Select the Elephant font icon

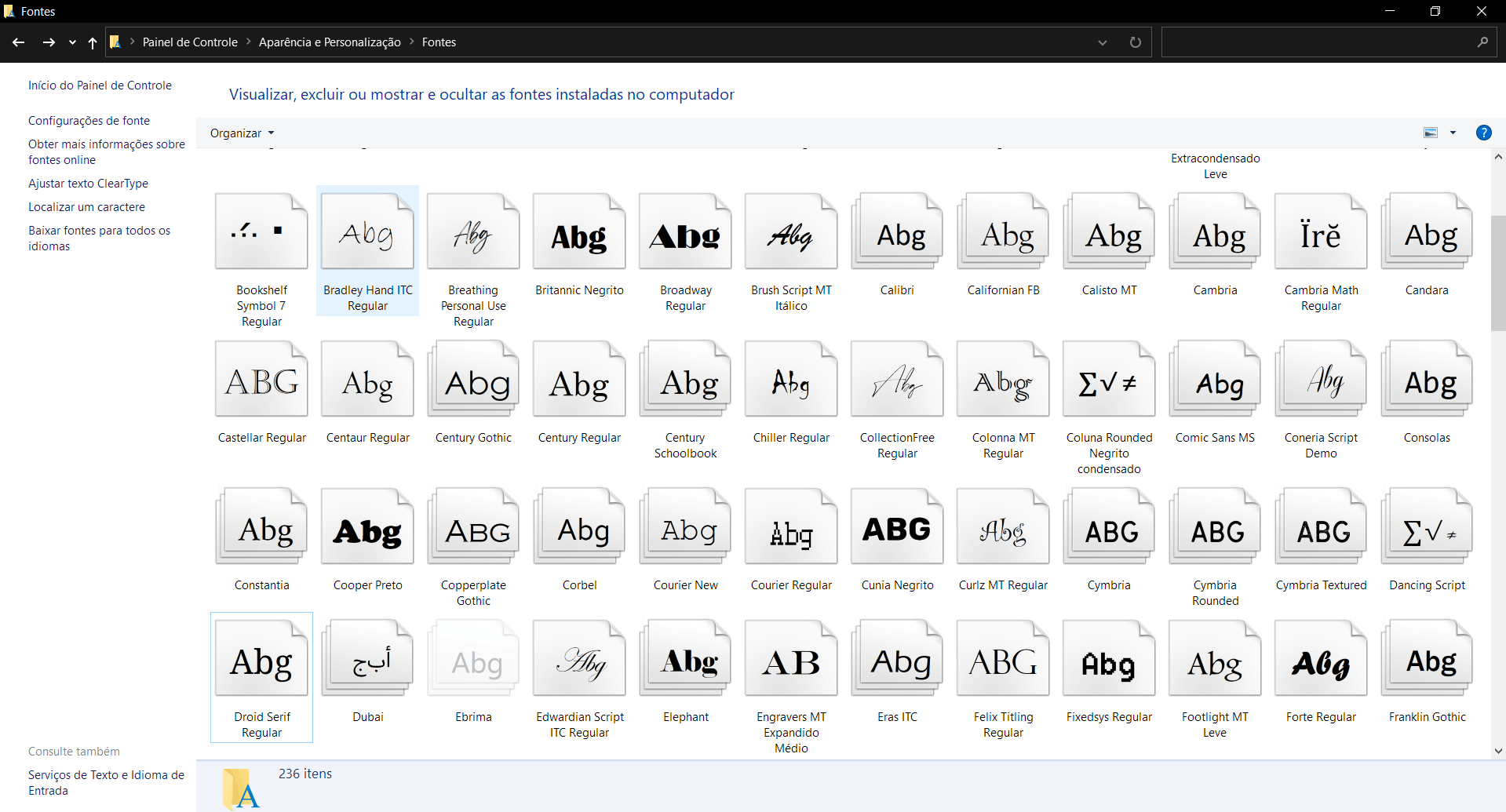click(x=685, y=658)
